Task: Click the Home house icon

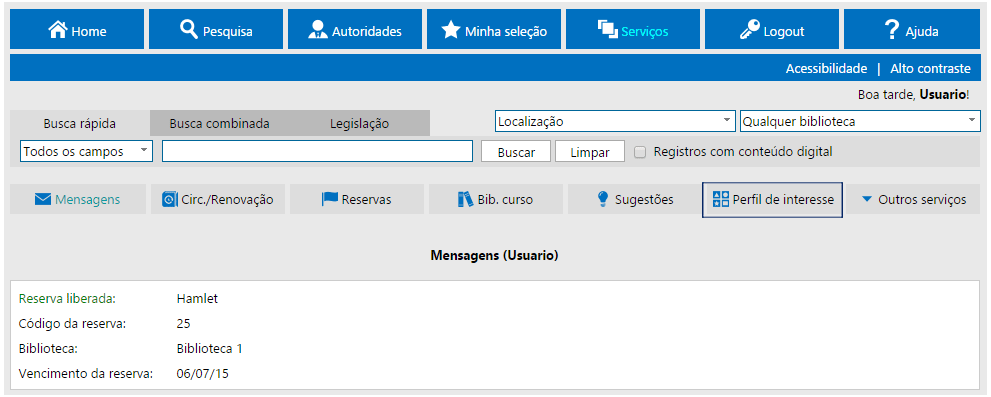Action: point(58,30)
